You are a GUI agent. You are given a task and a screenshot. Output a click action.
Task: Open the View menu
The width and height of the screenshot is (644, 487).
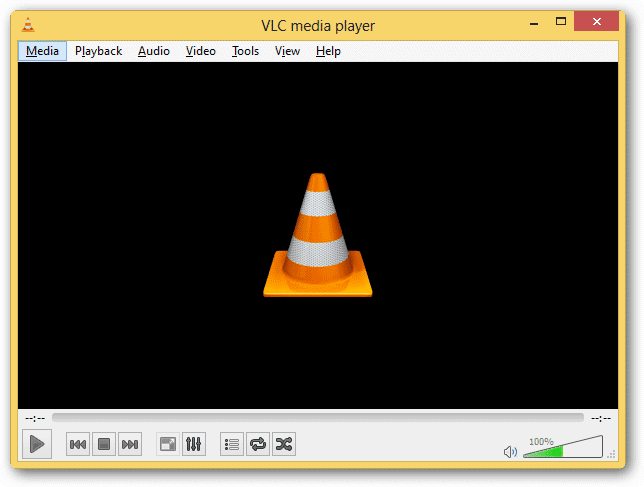click(x=287, y=51)
